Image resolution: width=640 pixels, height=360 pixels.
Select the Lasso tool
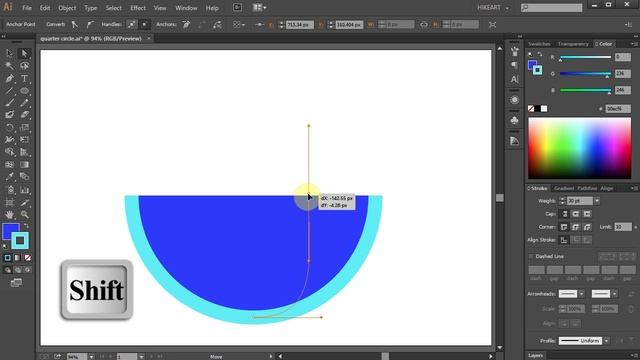24,66
